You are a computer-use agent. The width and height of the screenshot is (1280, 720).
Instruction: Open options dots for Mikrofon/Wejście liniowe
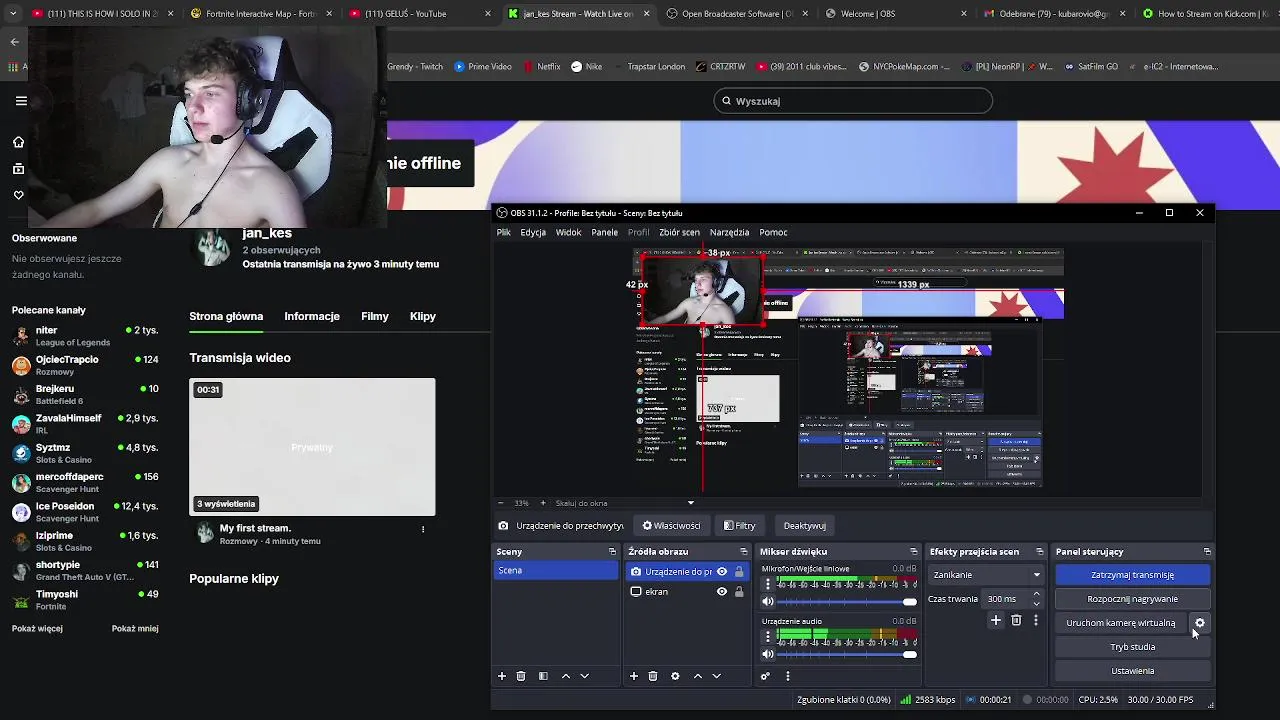point(768,583)
